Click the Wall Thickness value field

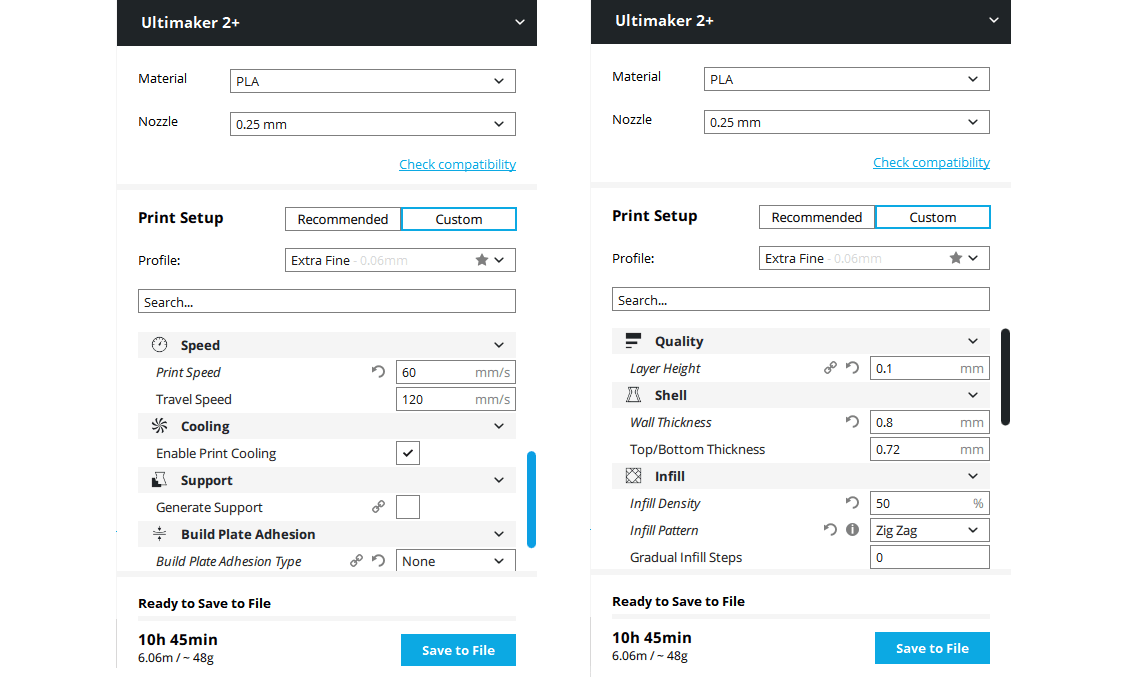pyautogui.click(x=930, y=422)
